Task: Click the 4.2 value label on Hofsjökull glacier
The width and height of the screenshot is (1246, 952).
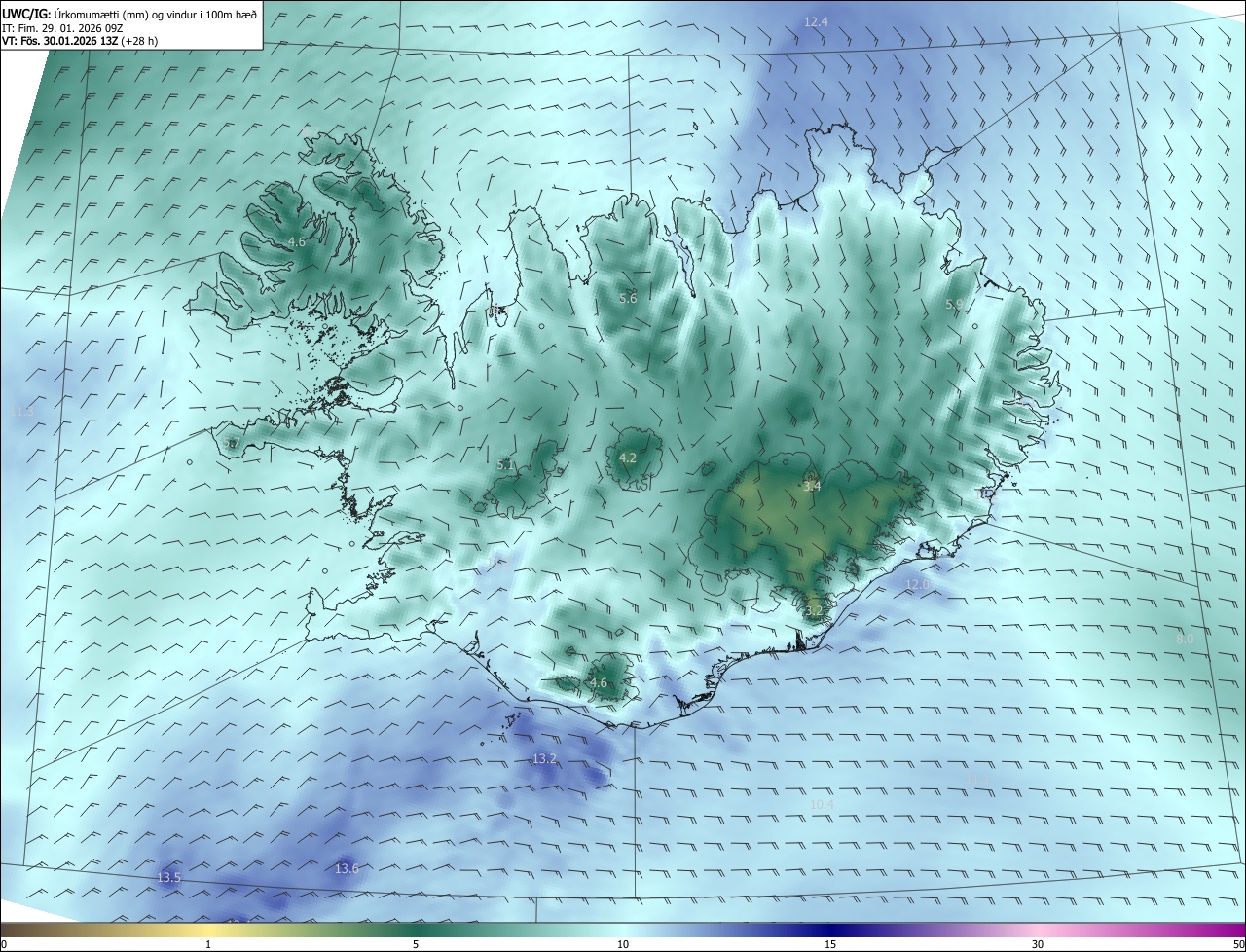Action: tap(628, 458)
